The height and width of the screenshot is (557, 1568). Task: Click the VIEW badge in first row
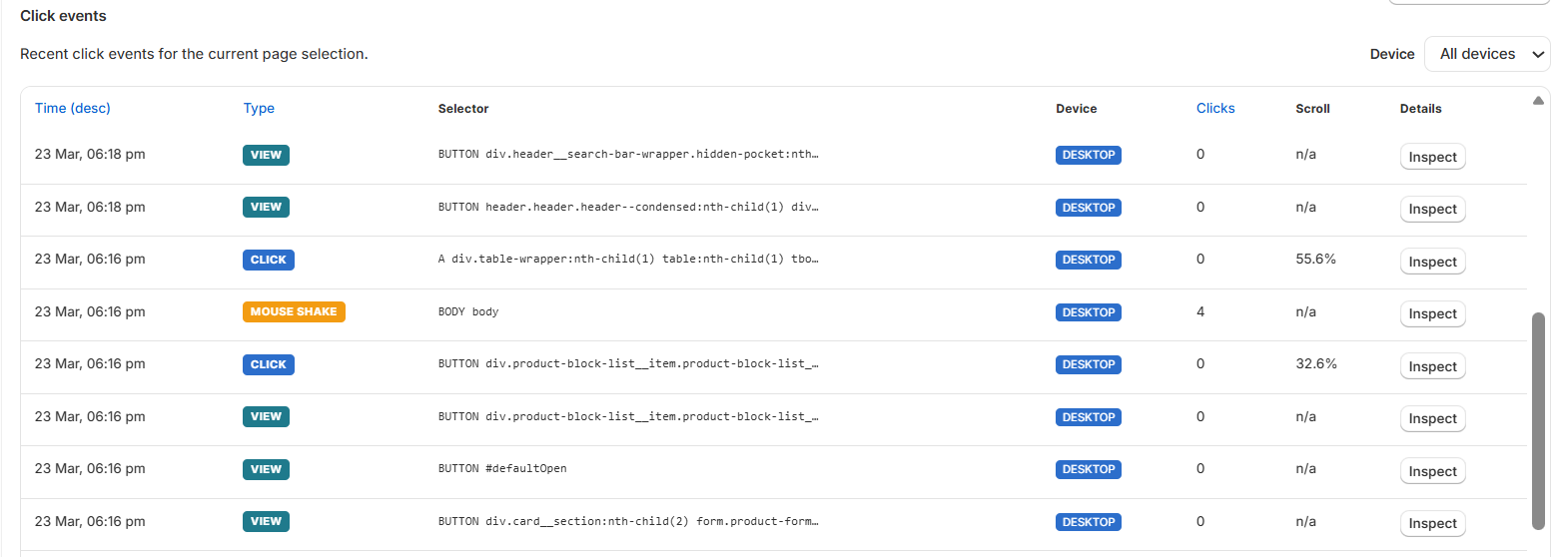pyautogui.click(x=266, y=155)
